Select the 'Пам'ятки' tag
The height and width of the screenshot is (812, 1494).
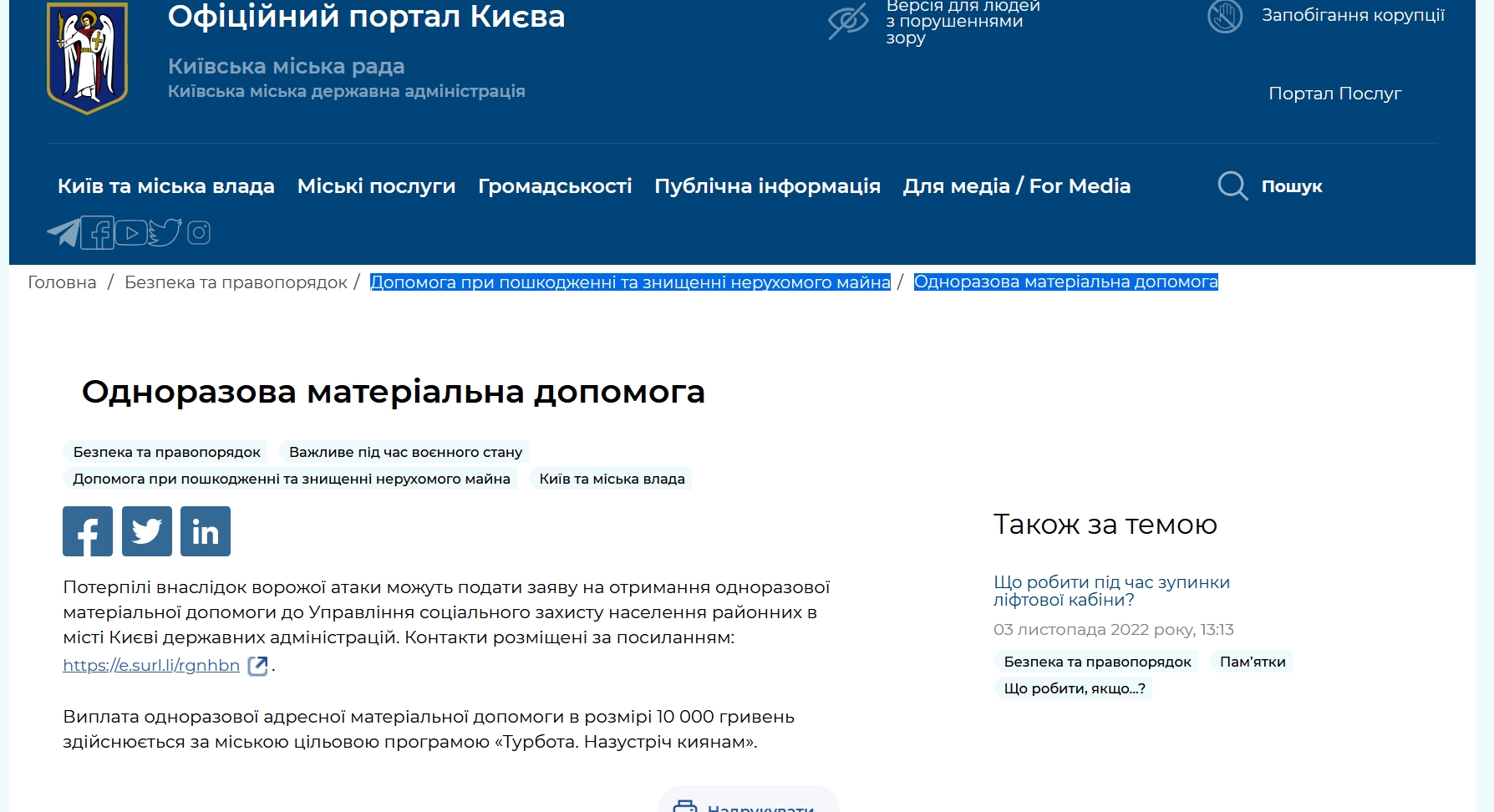click(x=1252, y=662)
